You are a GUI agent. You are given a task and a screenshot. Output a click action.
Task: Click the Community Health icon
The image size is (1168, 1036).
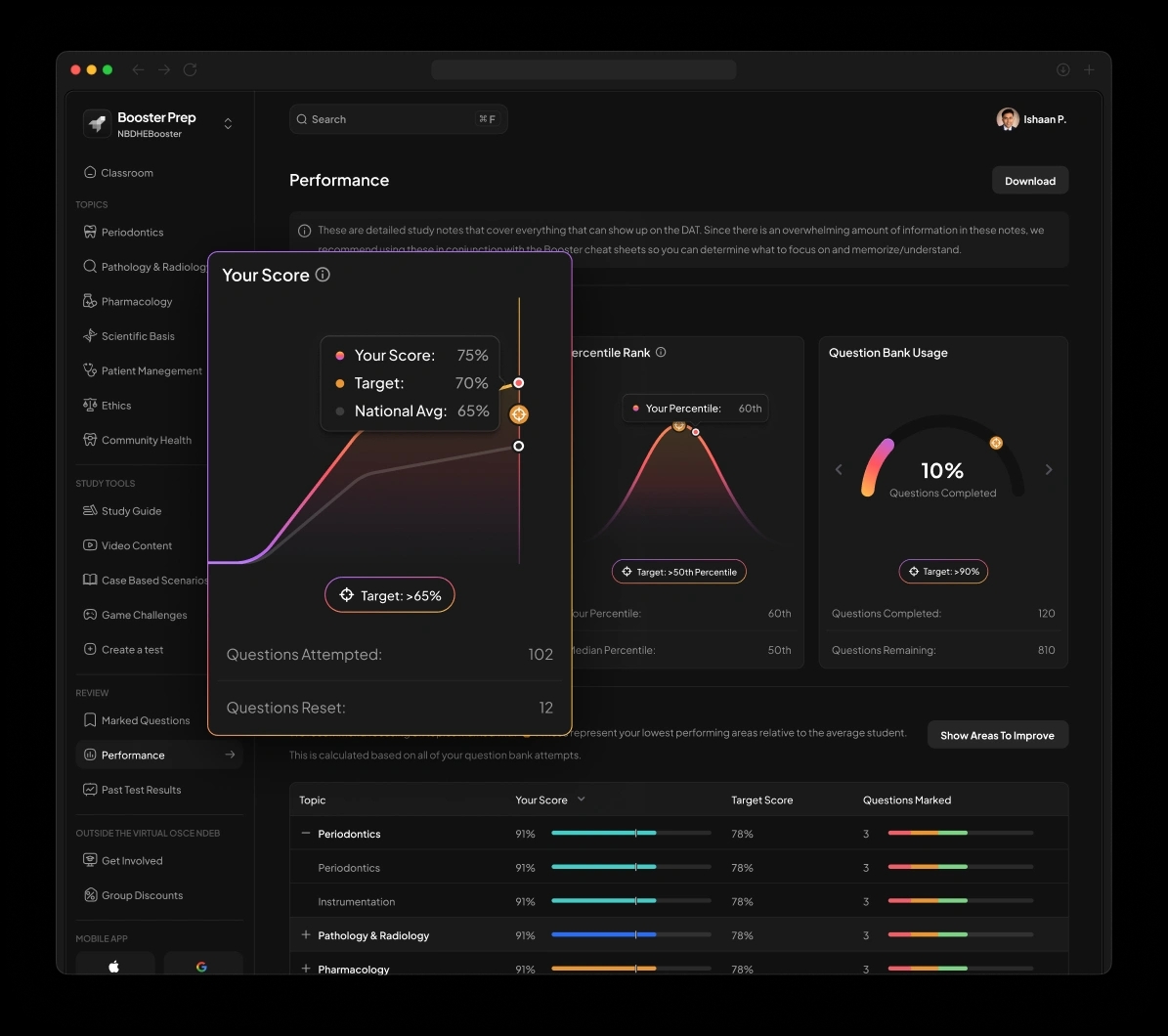coord(90,440)
